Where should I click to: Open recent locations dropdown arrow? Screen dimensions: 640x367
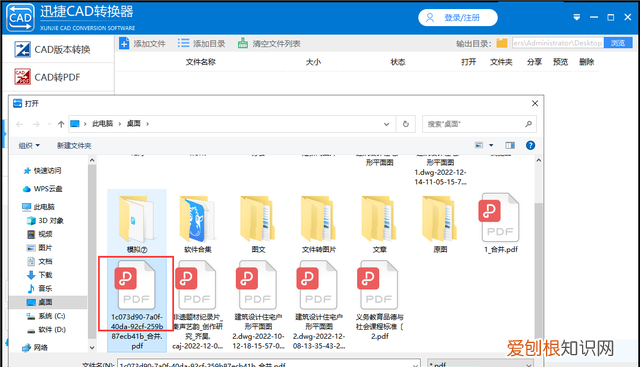49,124
